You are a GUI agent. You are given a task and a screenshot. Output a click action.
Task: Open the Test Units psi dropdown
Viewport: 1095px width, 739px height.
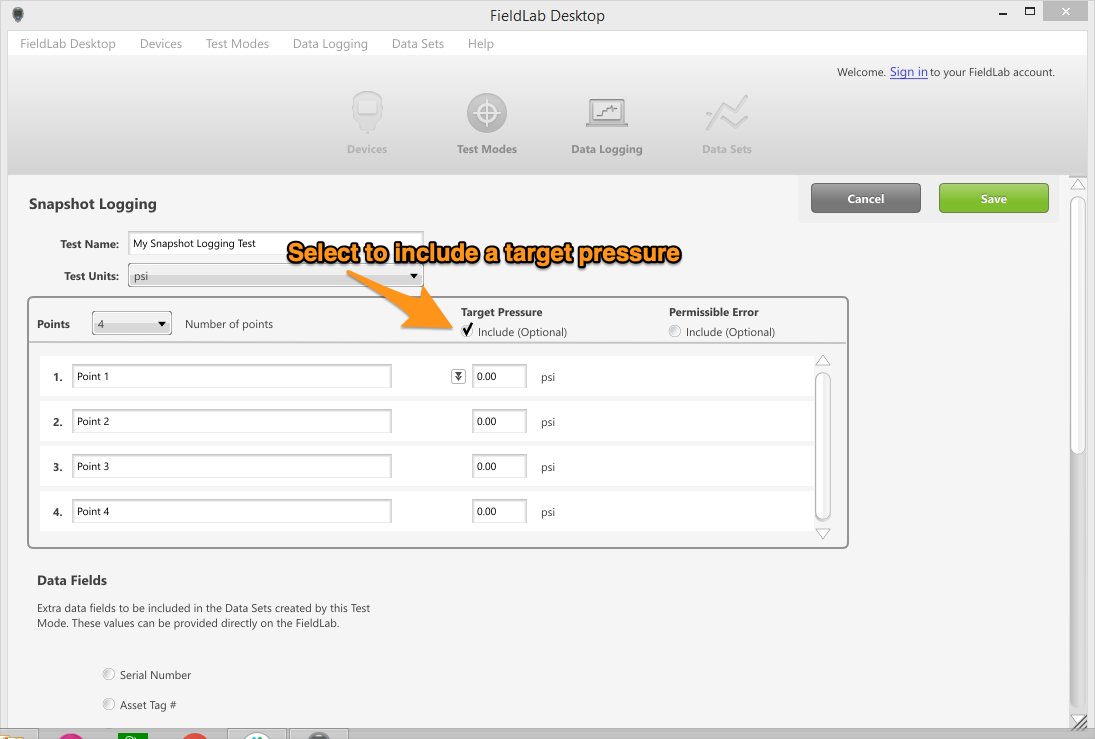276,276
